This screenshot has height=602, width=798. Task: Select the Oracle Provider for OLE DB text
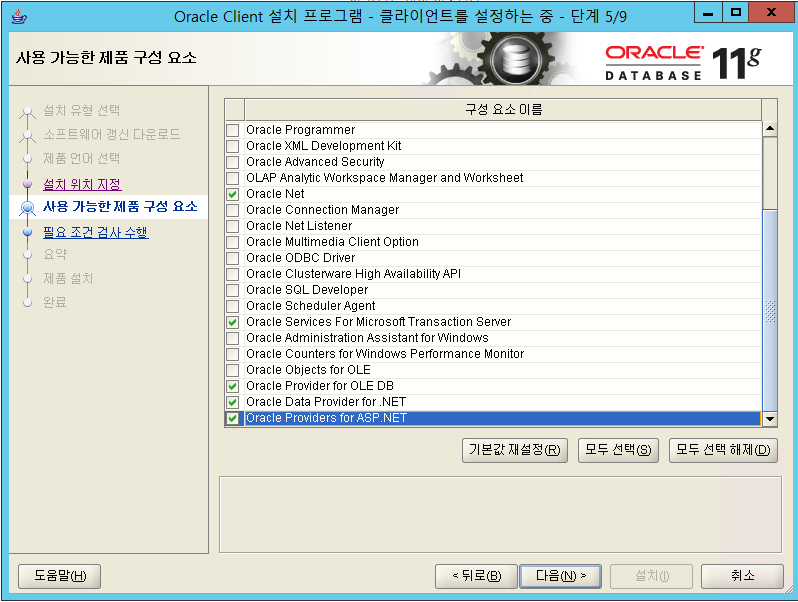320,386
